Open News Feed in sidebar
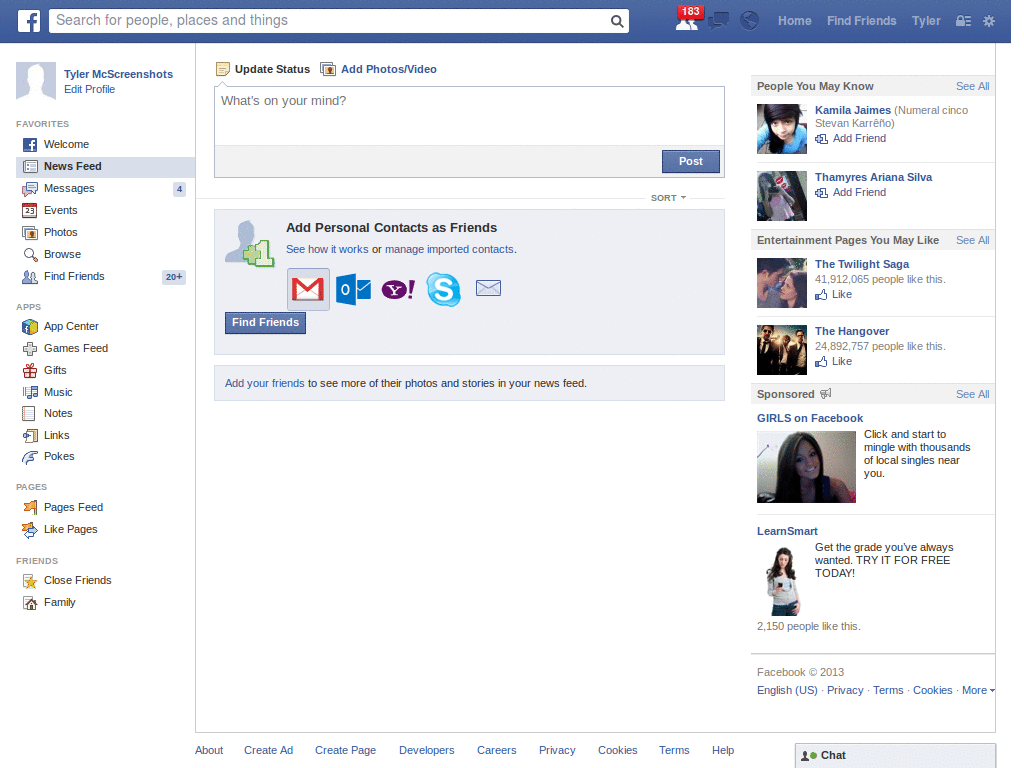The width and height of the screenshot is (1024, 768). point(105,167)
